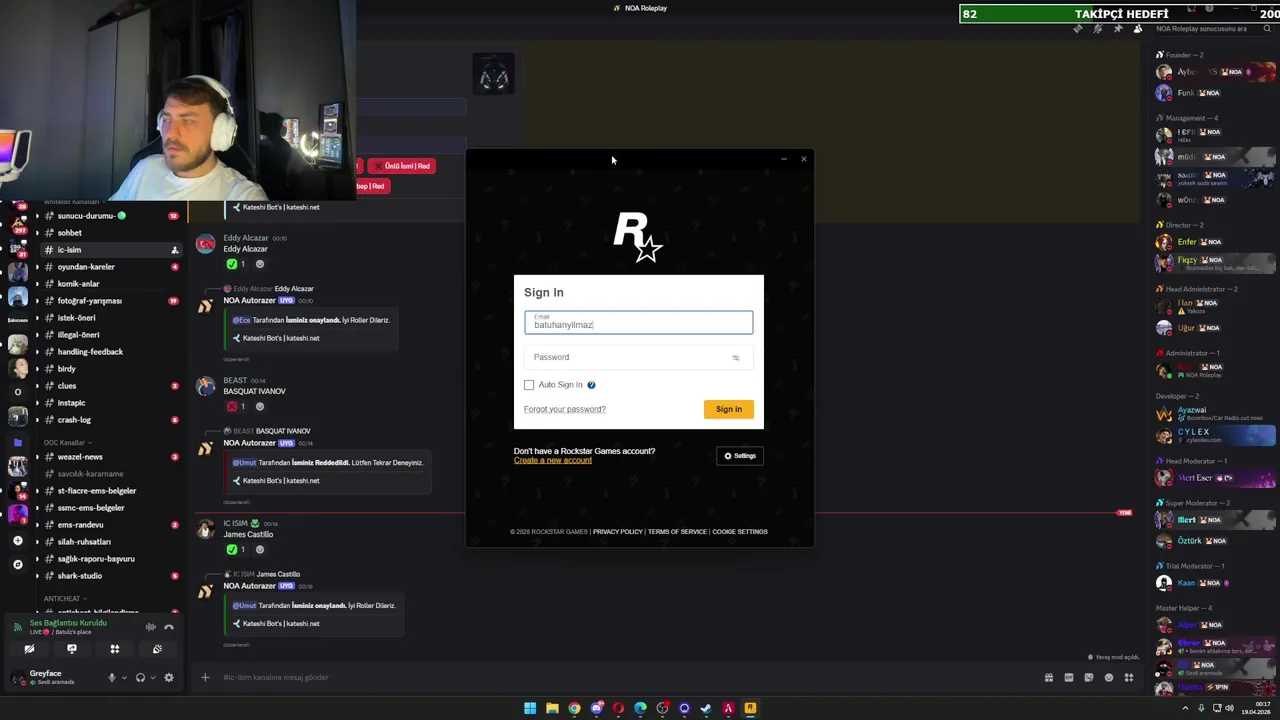Mute microphone in Discord user panel

pos(111,677)
